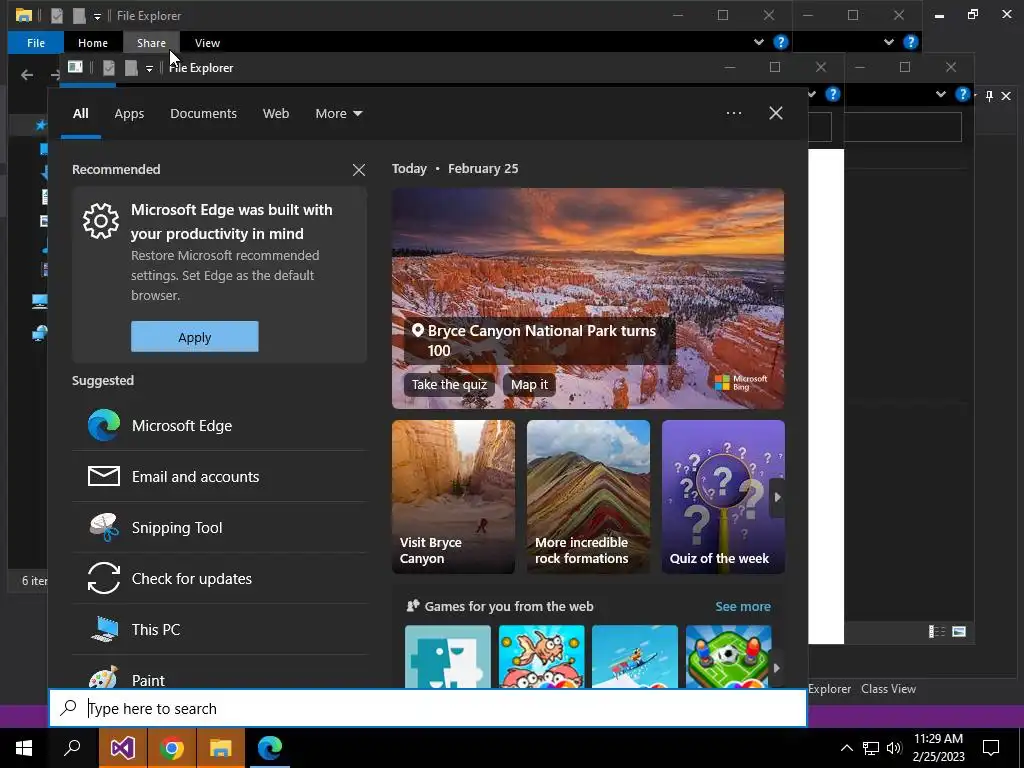Show next image cards with arrow
1024x768 pixels.
pyautogui.click(x=777, y=497)
